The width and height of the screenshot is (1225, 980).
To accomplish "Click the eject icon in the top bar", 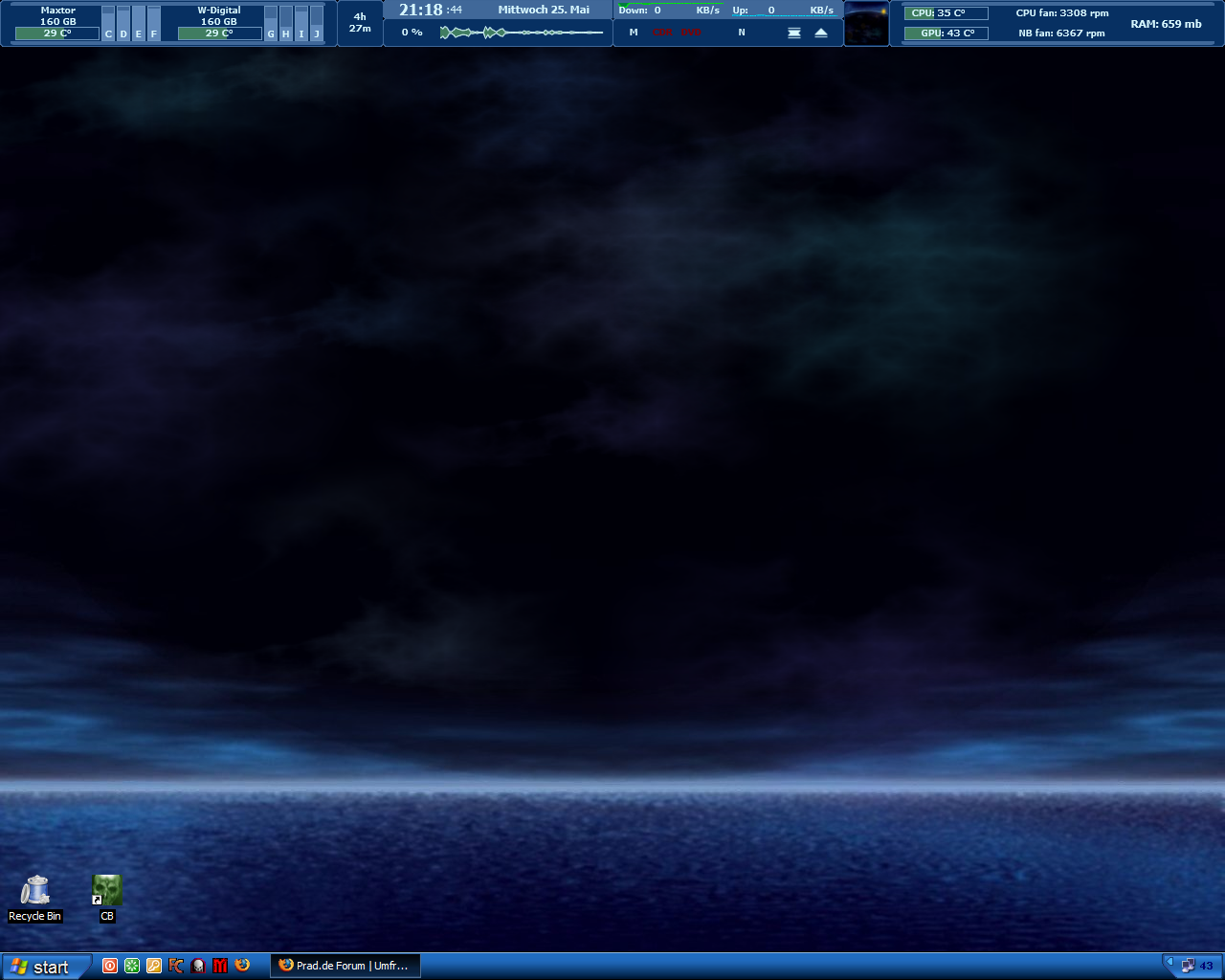I will point(821,33).
